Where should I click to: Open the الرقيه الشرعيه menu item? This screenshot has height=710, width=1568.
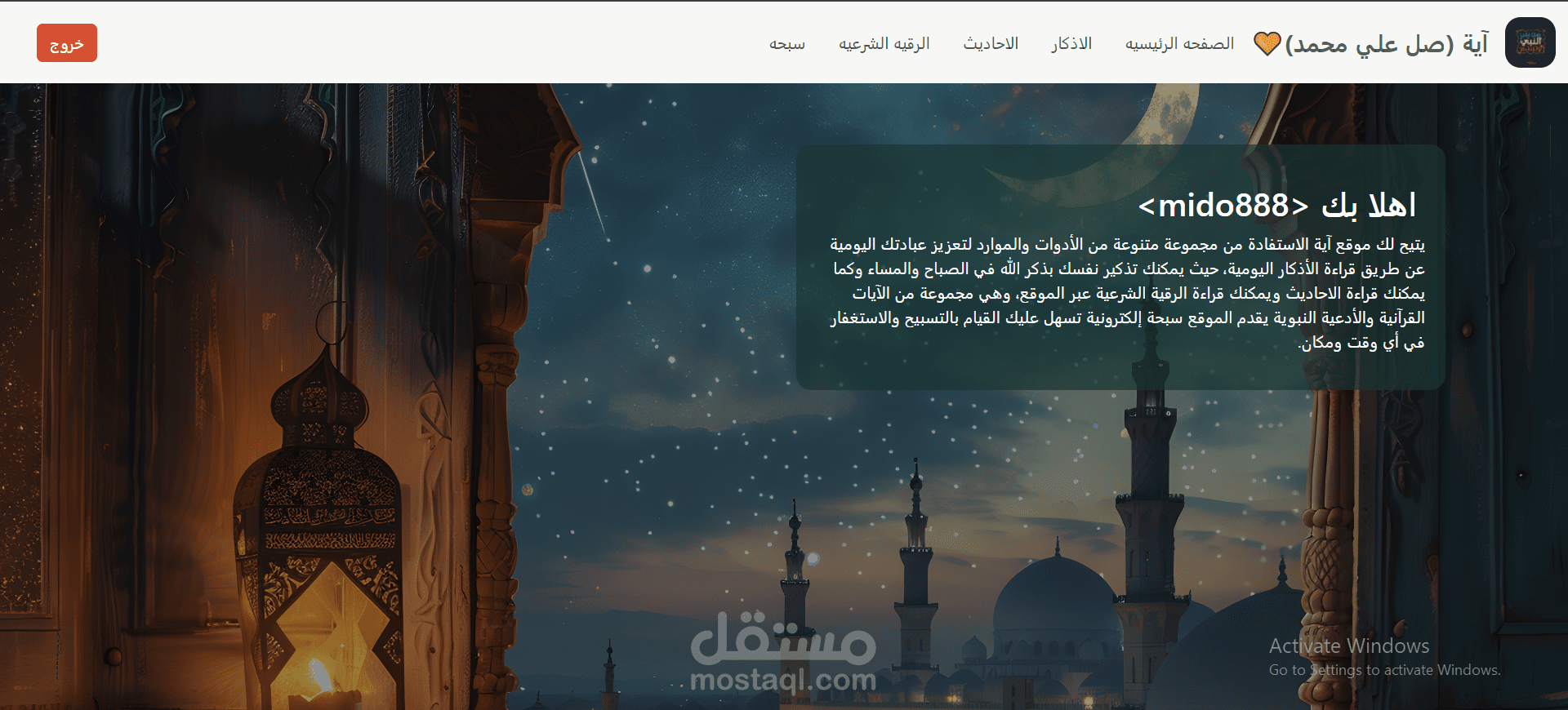pos(884,43)
